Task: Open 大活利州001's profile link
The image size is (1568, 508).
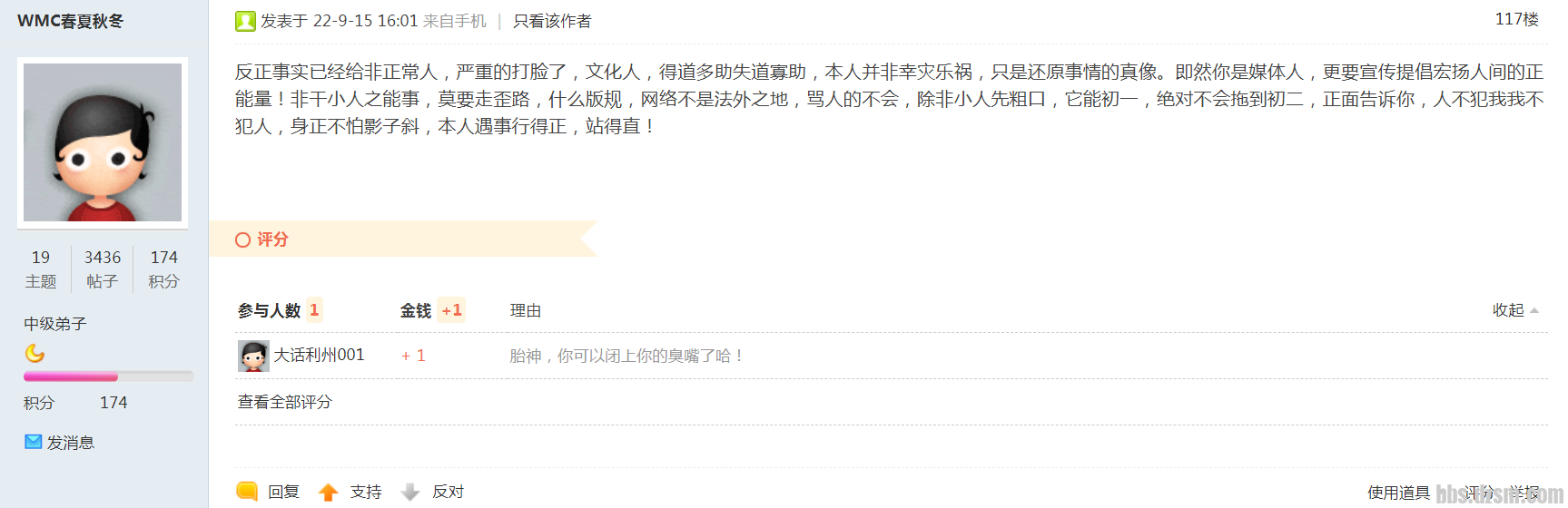Action: tap(319, 355)
